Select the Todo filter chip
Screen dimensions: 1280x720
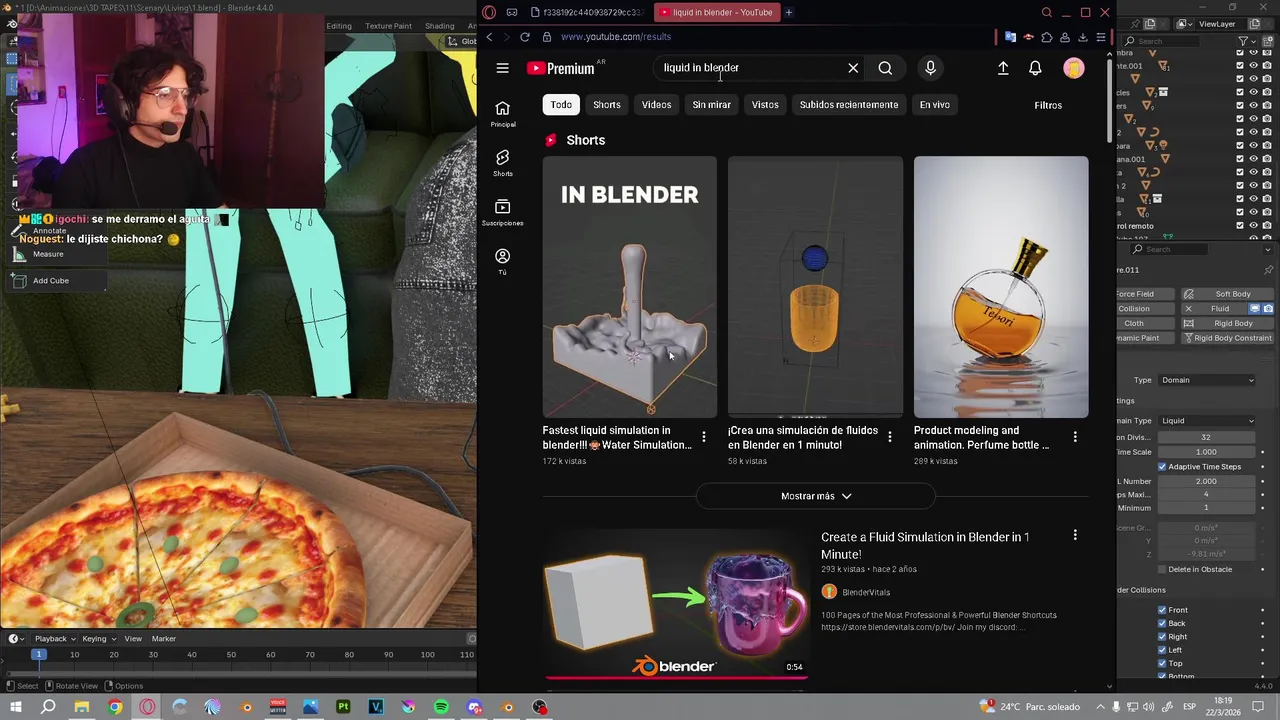561,105
